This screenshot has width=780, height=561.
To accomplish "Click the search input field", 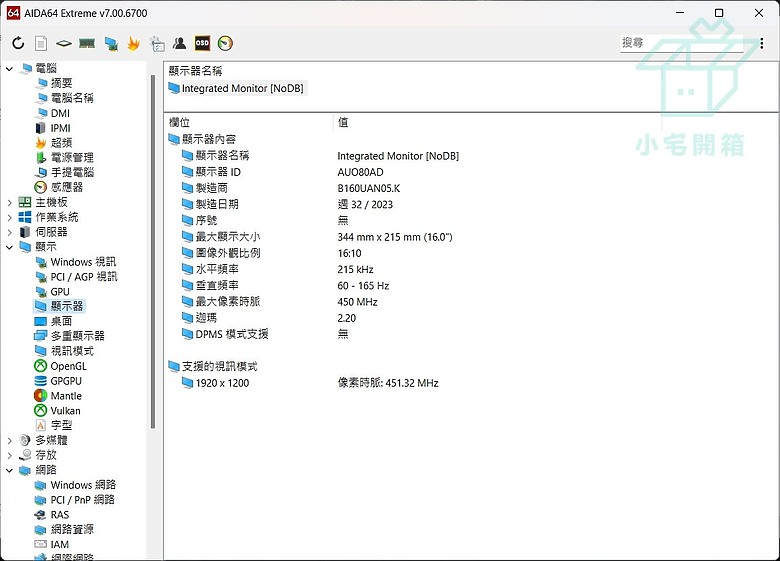I will click(x=682, y=43).
